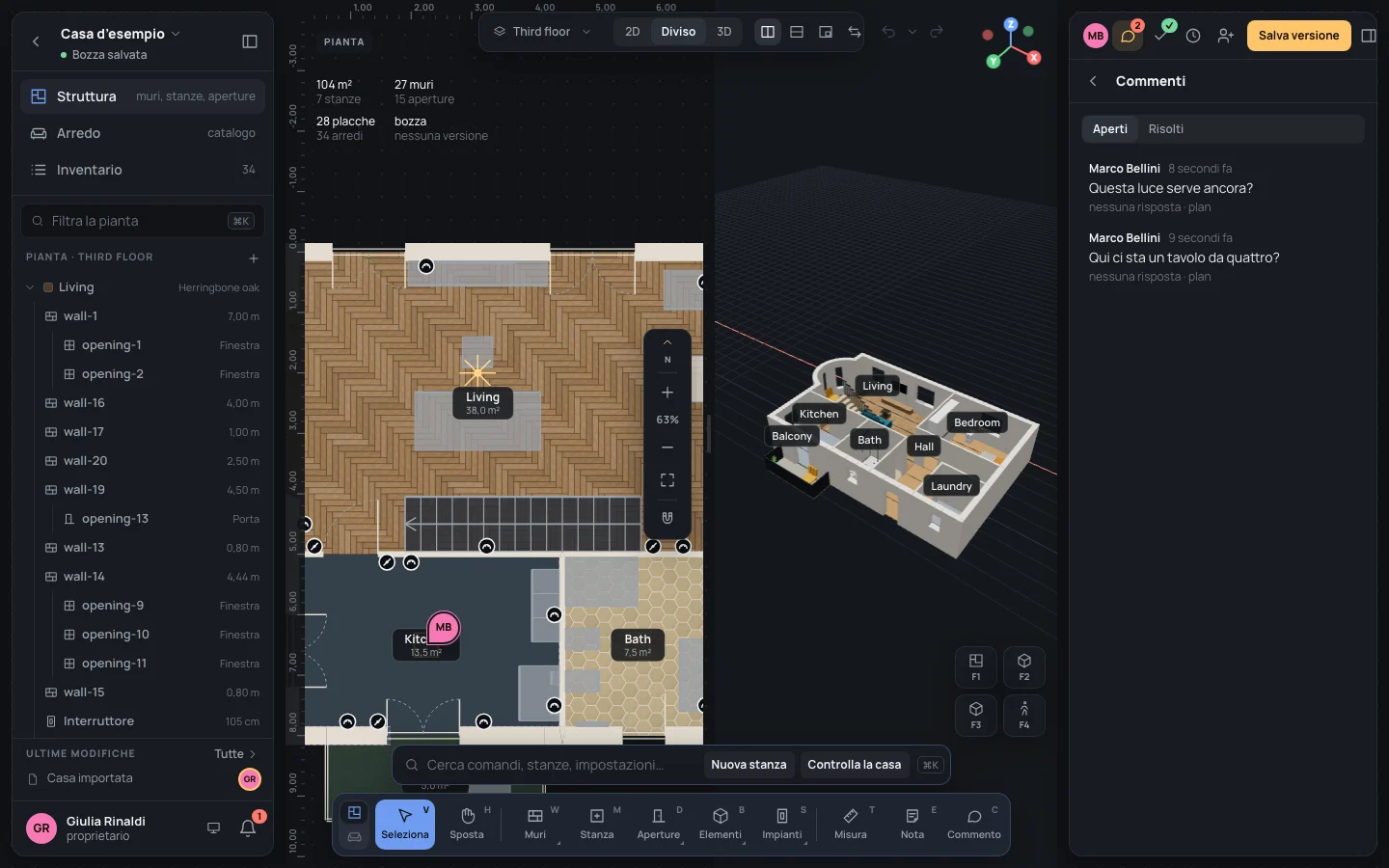1389x868 pixels.
Task: Open the Arredo section
Action: pyautogui.click(x=143, y=133)
